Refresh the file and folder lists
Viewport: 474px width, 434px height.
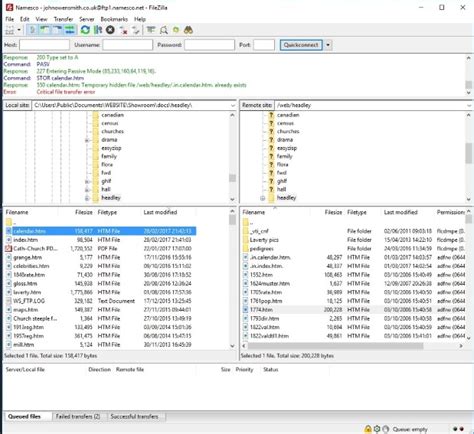pyautogui.click(x=85, y=30)
